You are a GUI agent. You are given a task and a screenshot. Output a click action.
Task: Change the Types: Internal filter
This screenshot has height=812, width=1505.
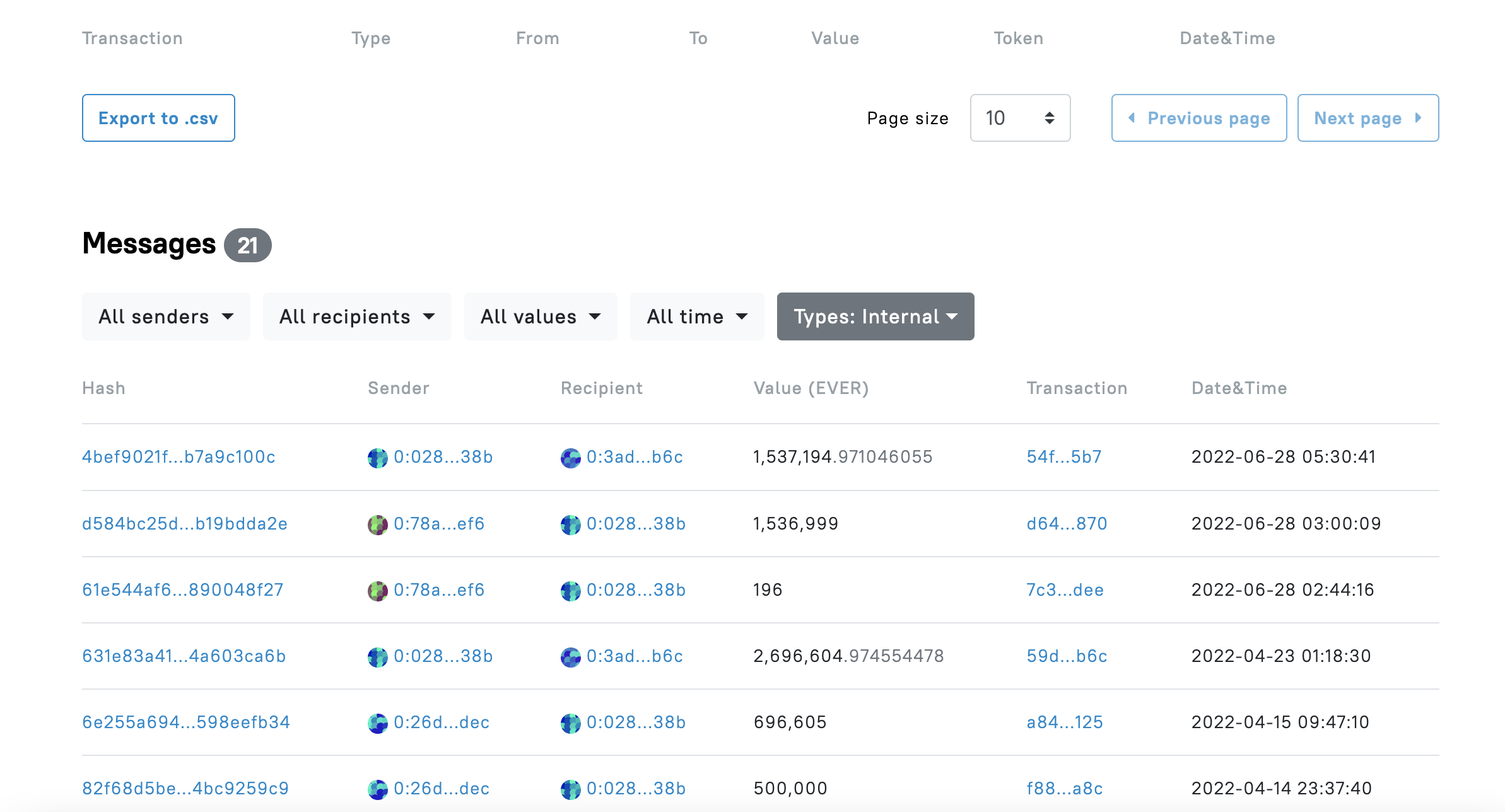coord(875,316)
